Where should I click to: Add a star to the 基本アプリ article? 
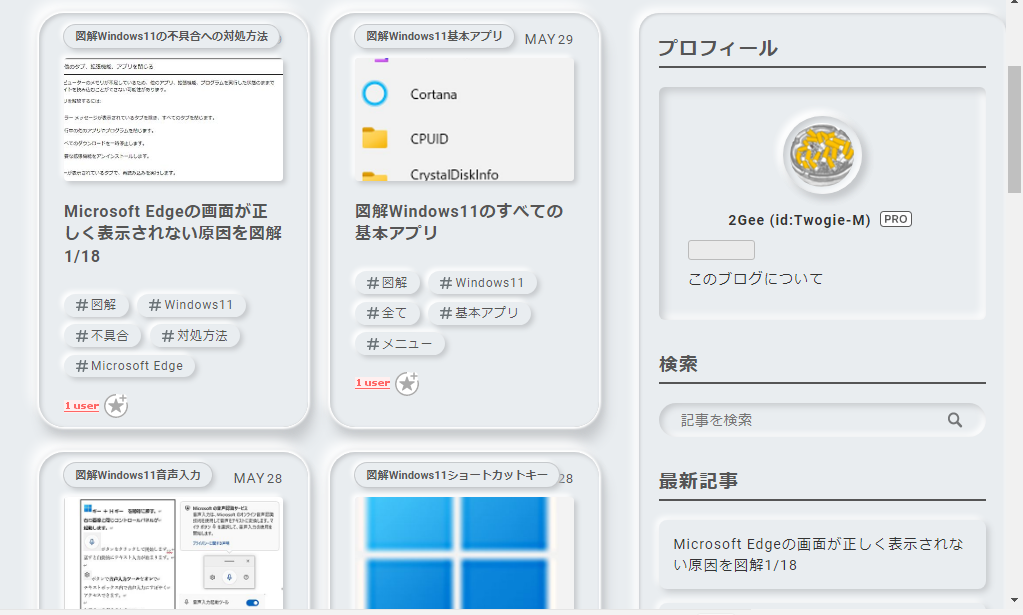pos(407,383)
